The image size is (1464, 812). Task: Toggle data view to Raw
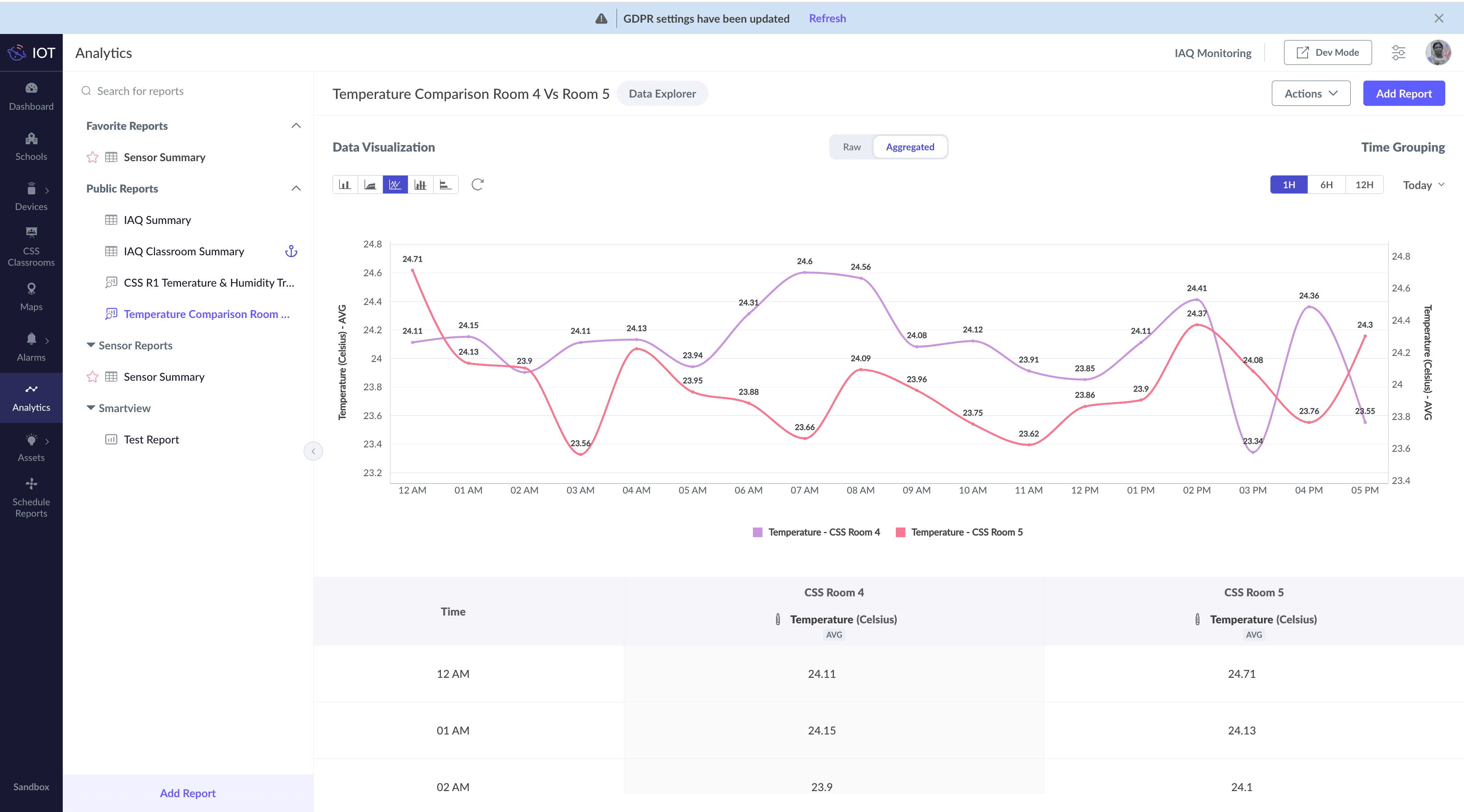pos(851,147)
